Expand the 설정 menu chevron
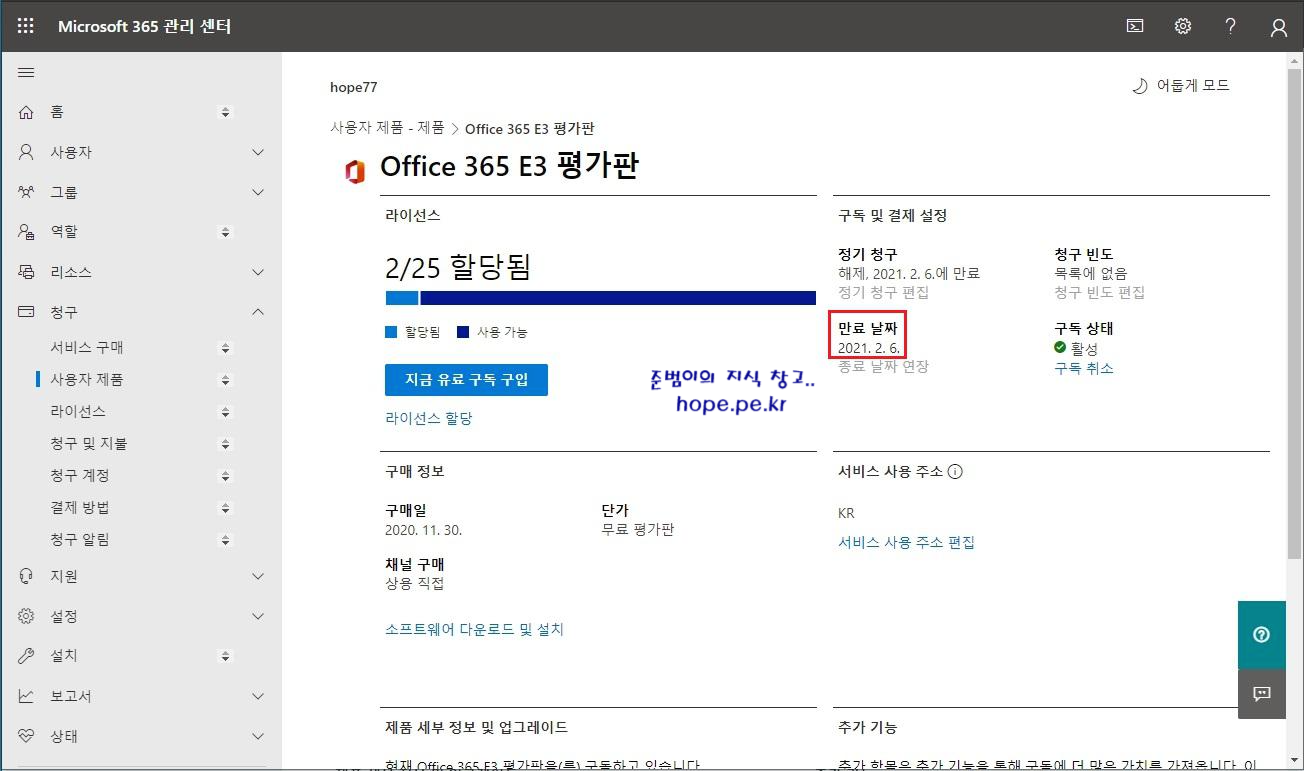The height and width of the screenshot is (771, 1304). (x=258, y=616)
